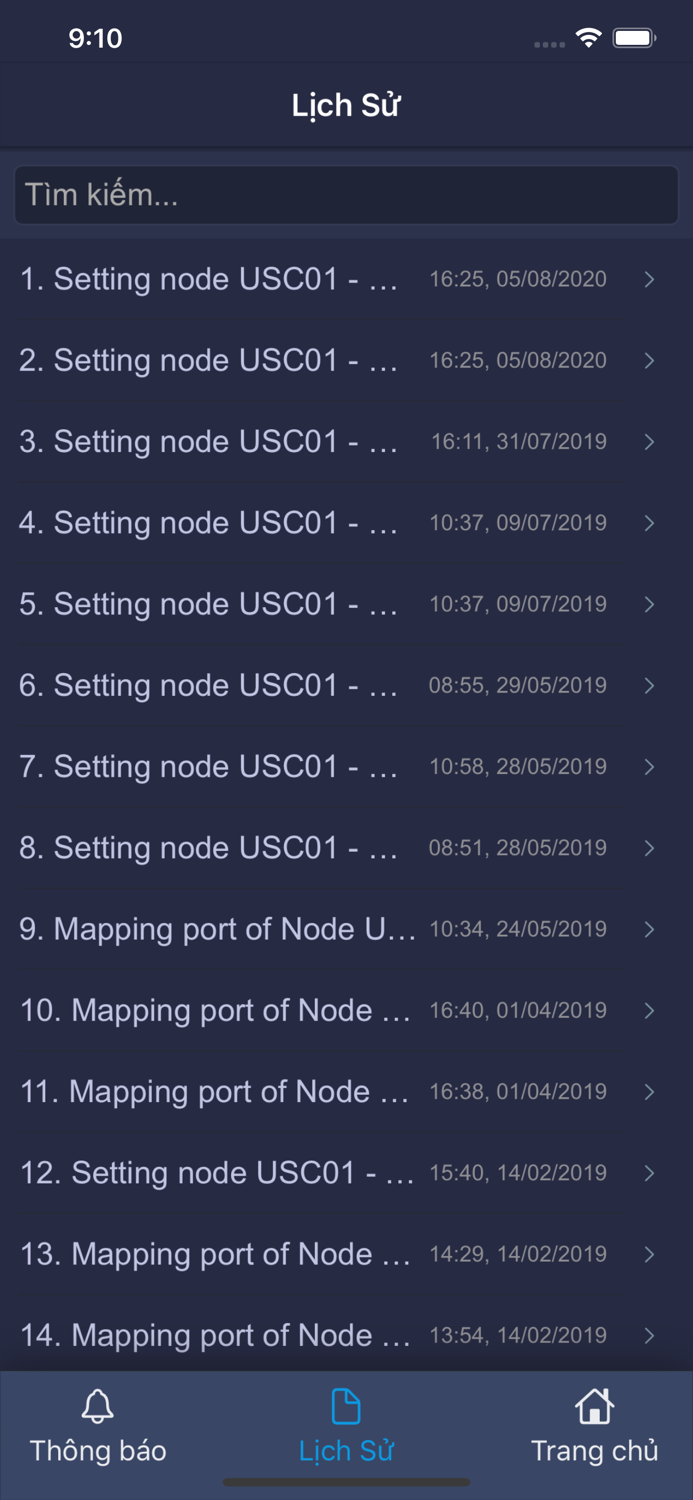The height and width of the screenshot is (1500, 693).
Task: Tap the home icon above Trang chủ label
Action: pyautogui.click(x=594, y=1405)
